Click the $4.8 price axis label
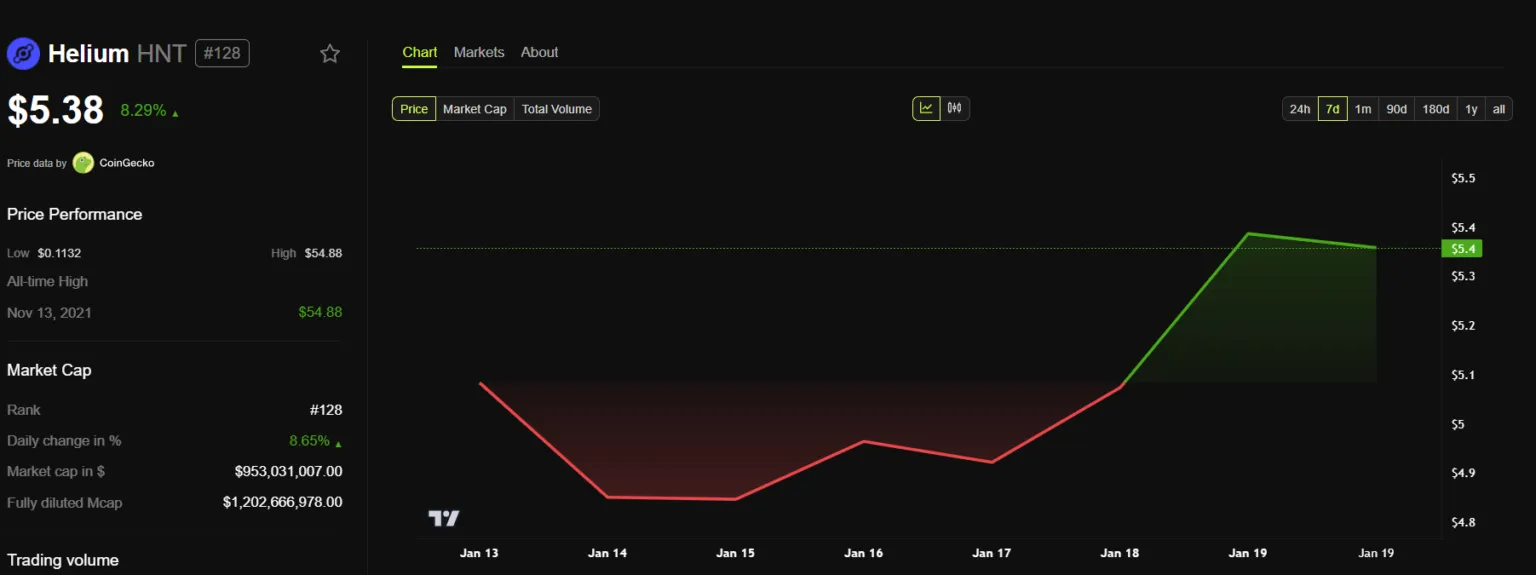 click(x=1463, y=522)
